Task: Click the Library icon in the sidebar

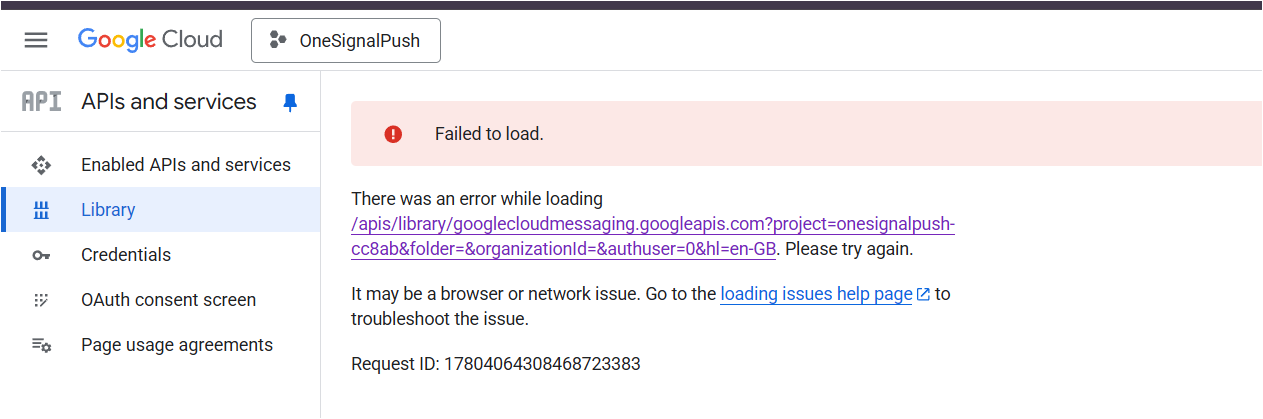Action: coord(41,210)
